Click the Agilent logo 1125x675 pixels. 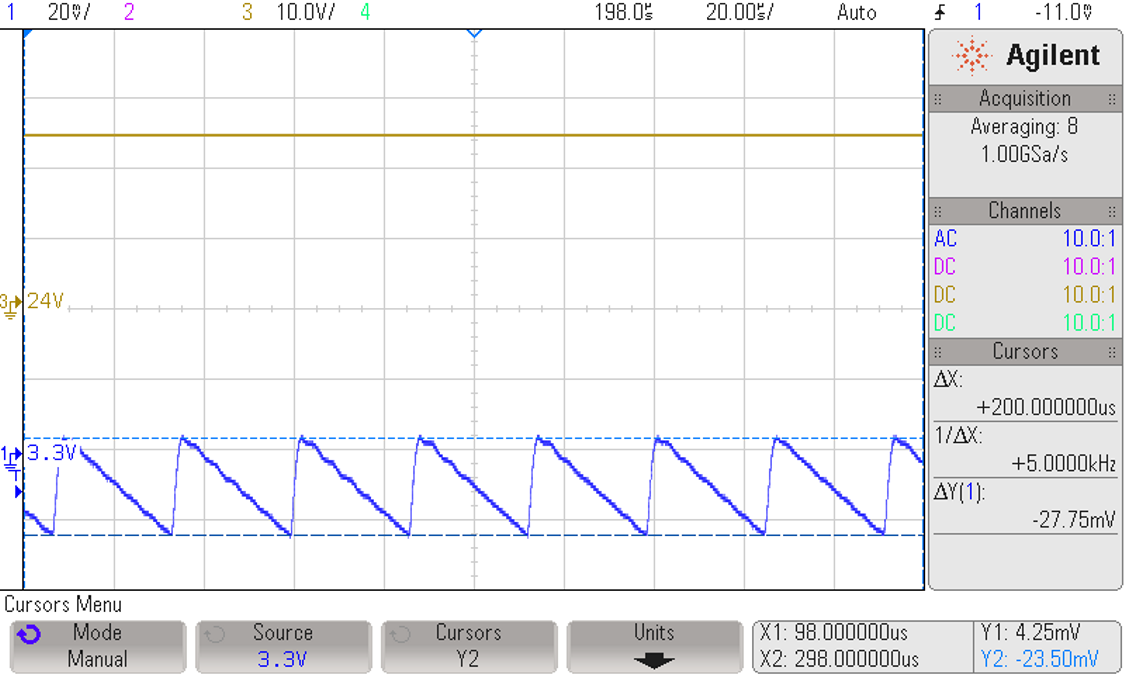1028,56
